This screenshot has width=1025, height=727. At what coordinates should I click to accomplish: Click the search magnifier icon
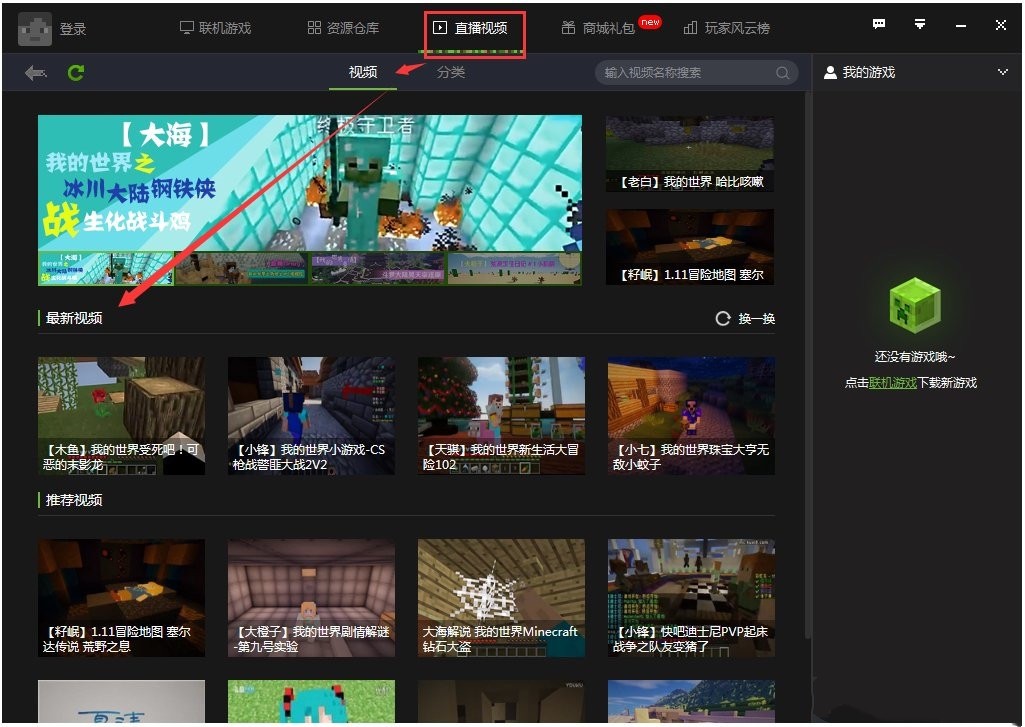click(784, 72)
